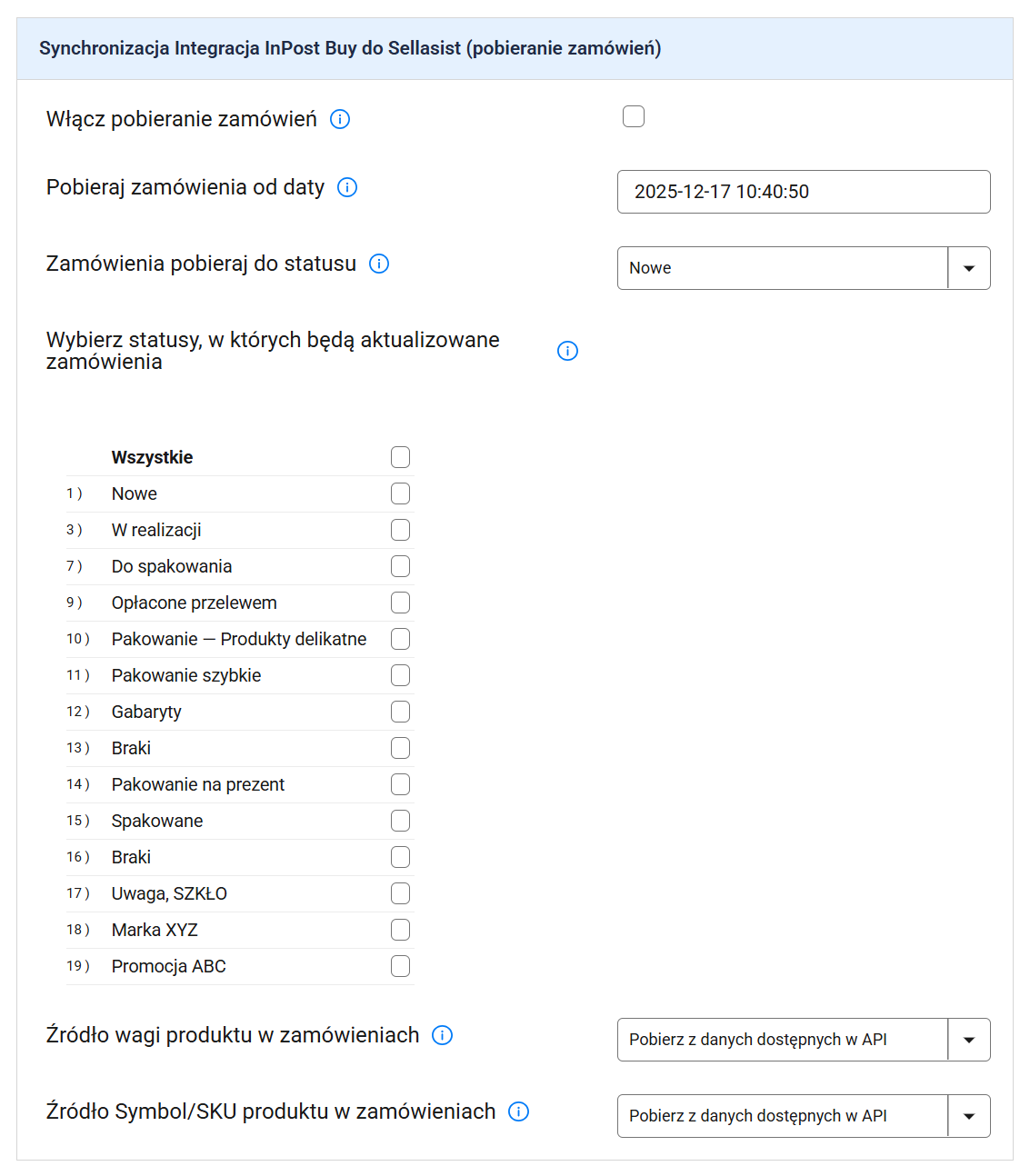Toggle the Gabaryty status checkbox
The height and width of the screenshot is (1176, 1030).
pyautogui.click(x=400, y=712)
